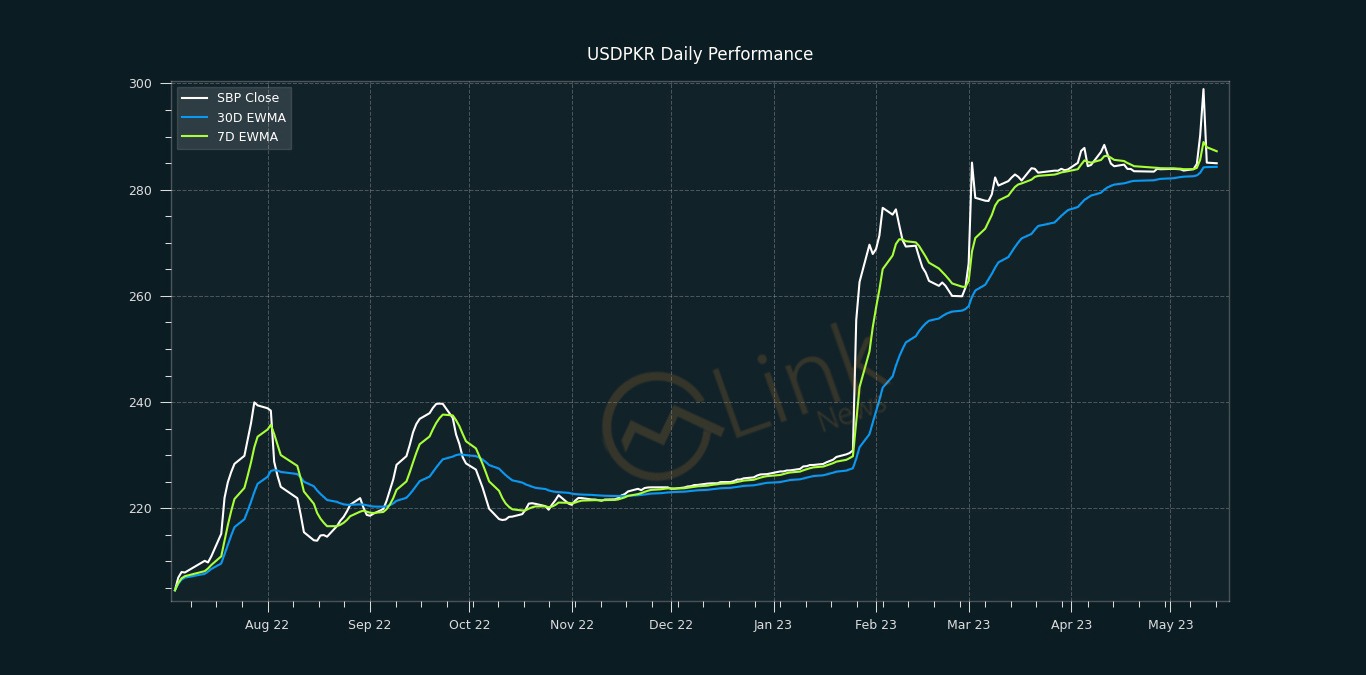Select the 30D EWMA legend entry
This screenshot has height=675, width=1366.
(x=234, y=118)
